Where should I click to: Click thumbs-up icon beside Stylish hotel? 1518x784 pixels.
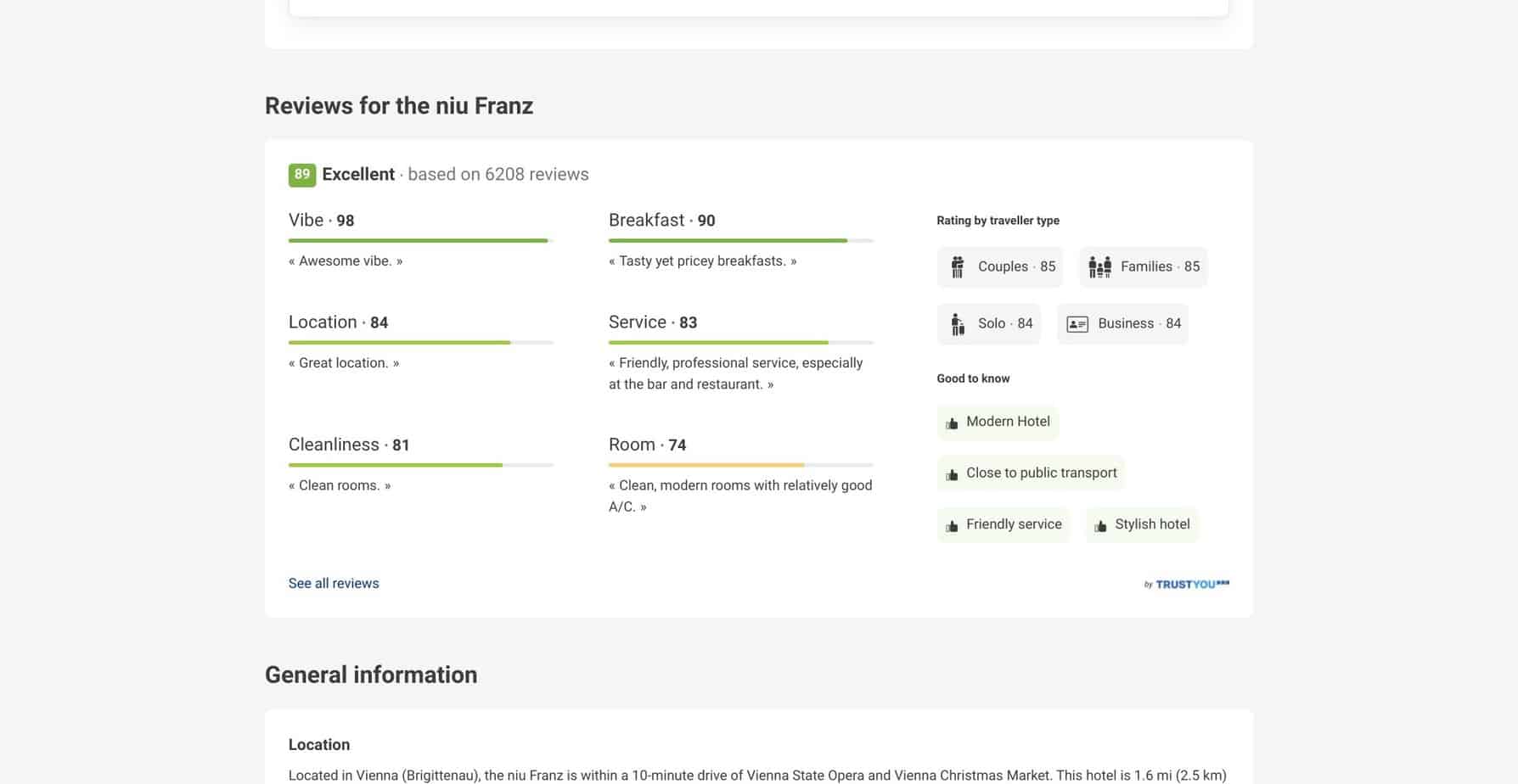[1100, 526]
